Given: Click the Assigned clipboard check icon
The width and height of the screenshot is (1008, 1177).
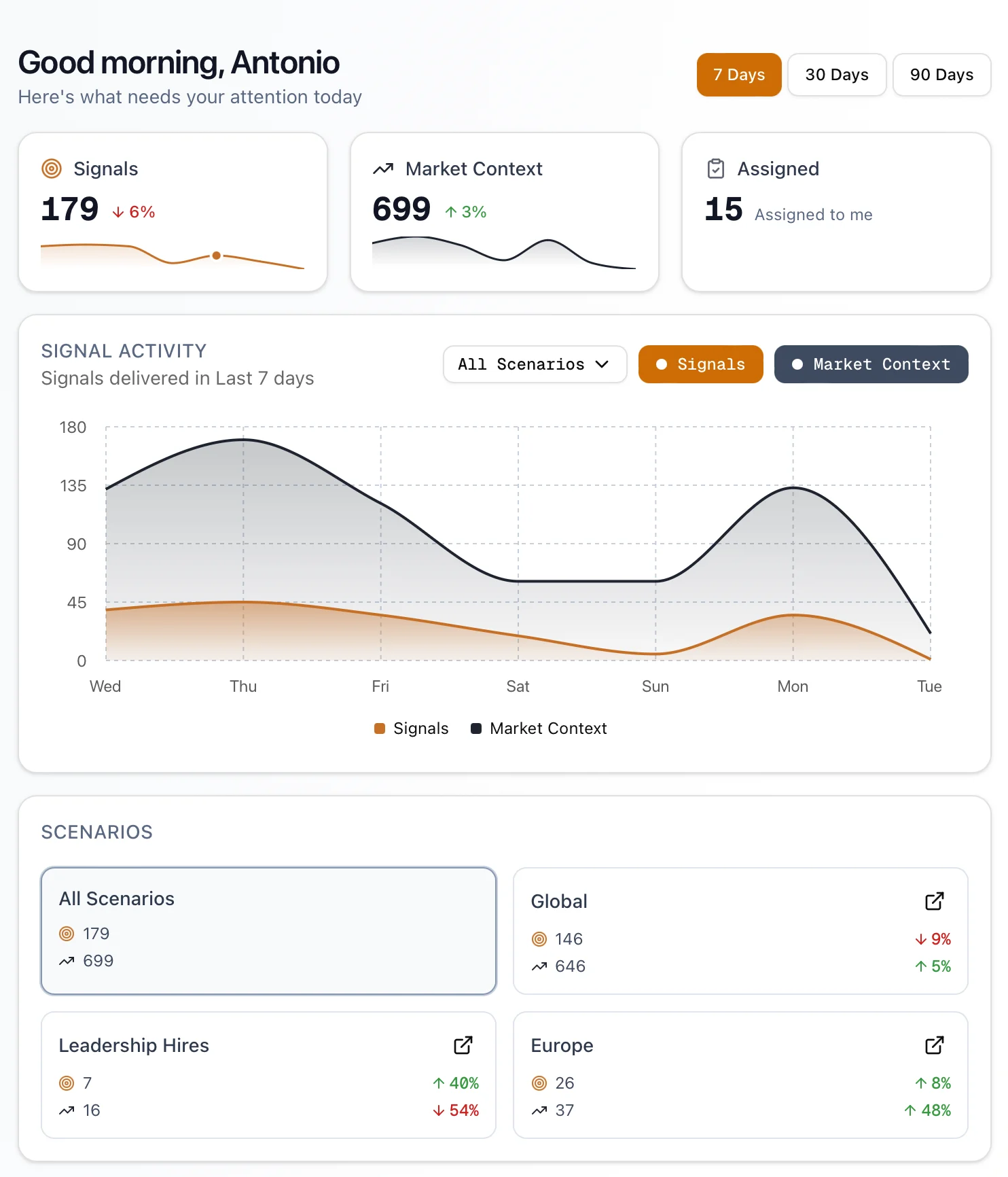Looking at the screenshot, I should click(x=716, y=169).
